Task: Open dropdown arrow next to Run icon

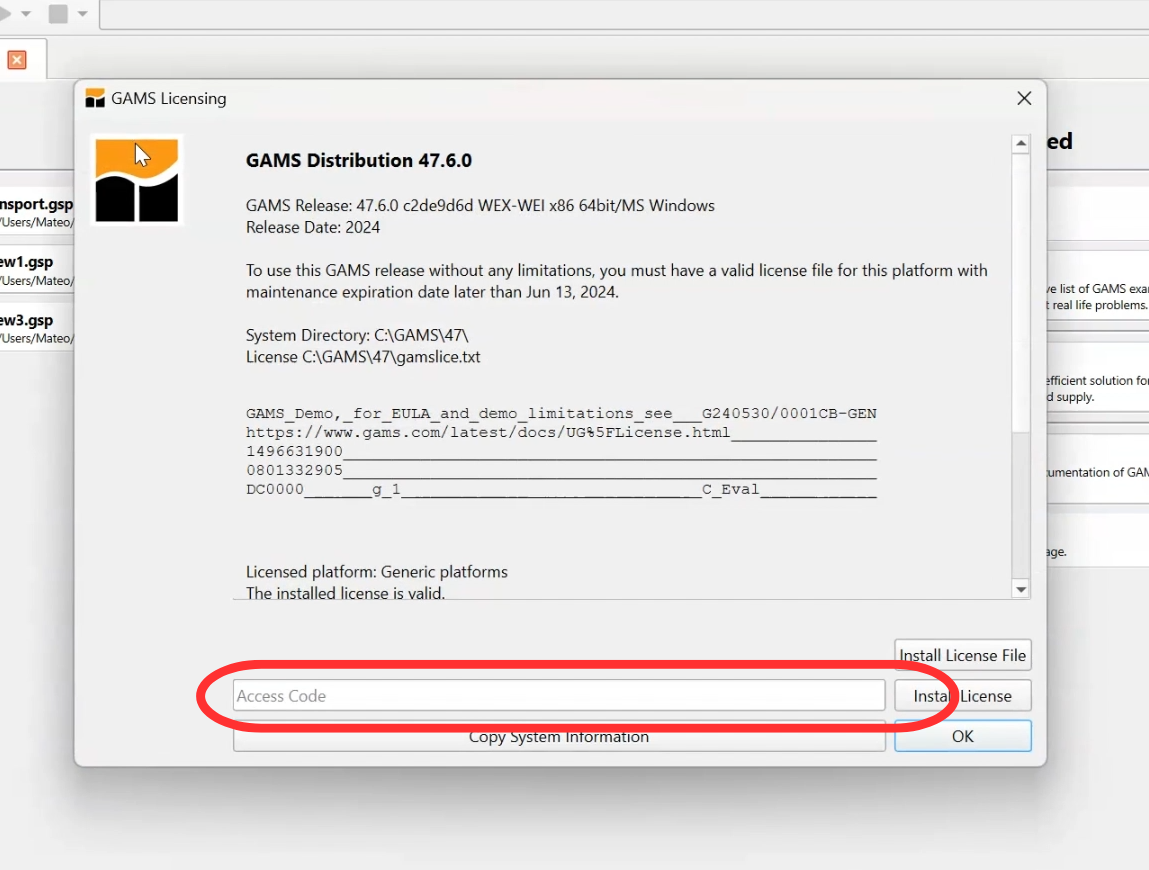Action: [27, 14]
